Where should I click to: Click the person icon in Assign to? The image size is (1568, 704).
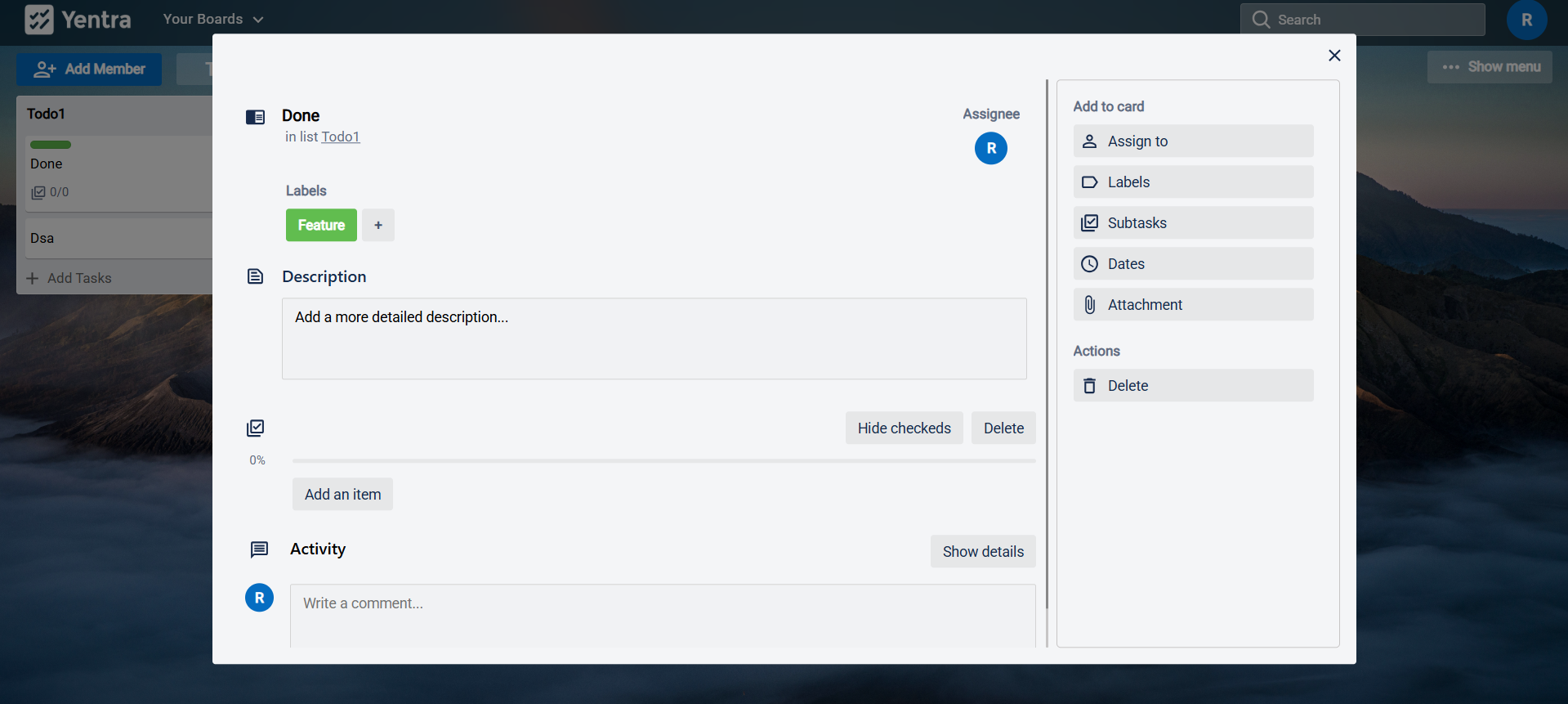click(1089, 141)
